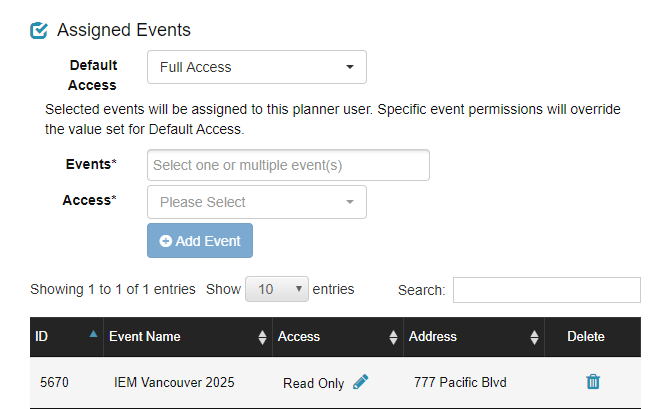Click the Delete column header
Image resolution: width=671 pixels, height=409 pixels.
coord(586,337)
